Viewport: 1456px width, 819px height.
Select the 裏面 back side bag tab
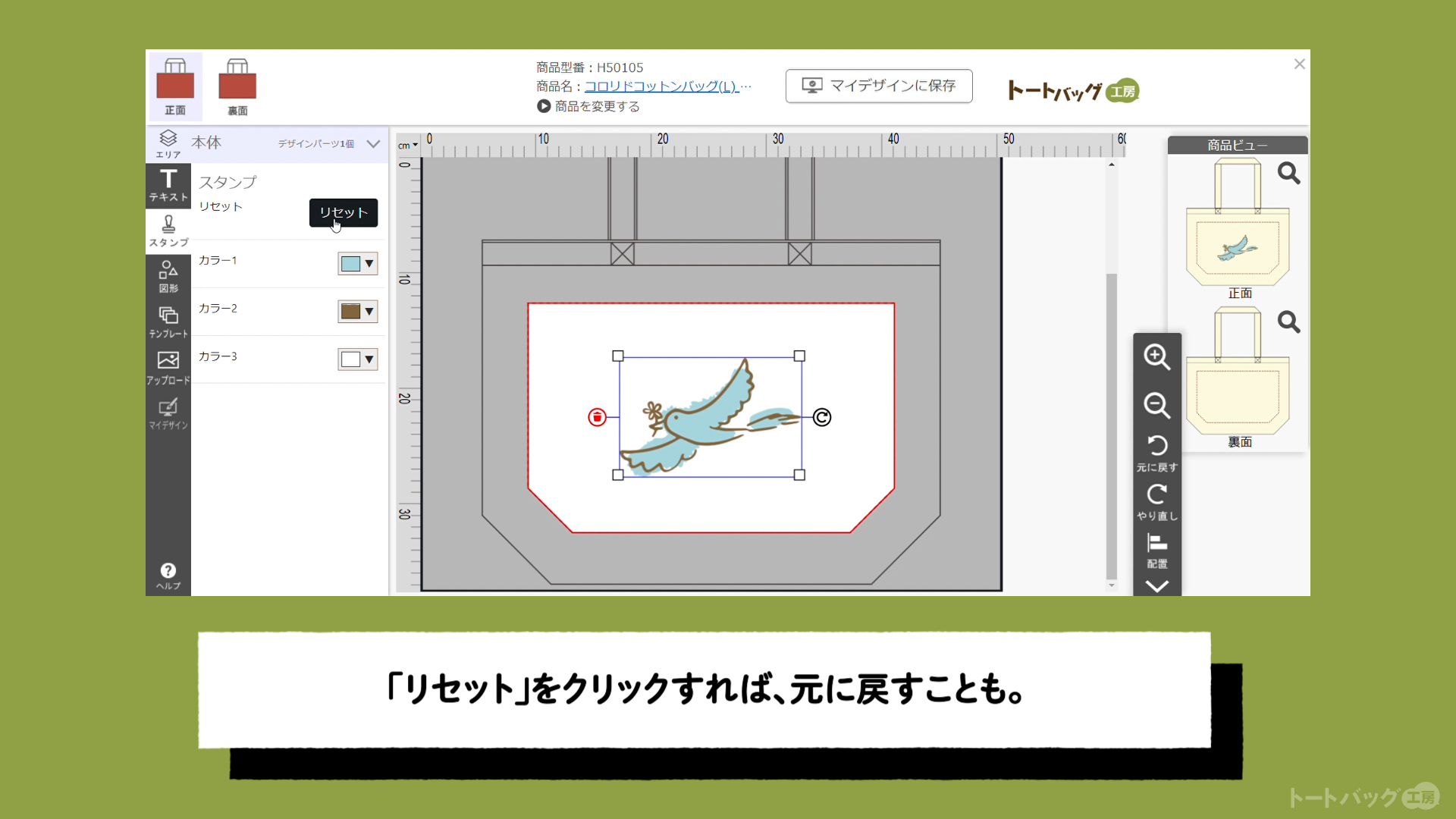coord(237,86)
